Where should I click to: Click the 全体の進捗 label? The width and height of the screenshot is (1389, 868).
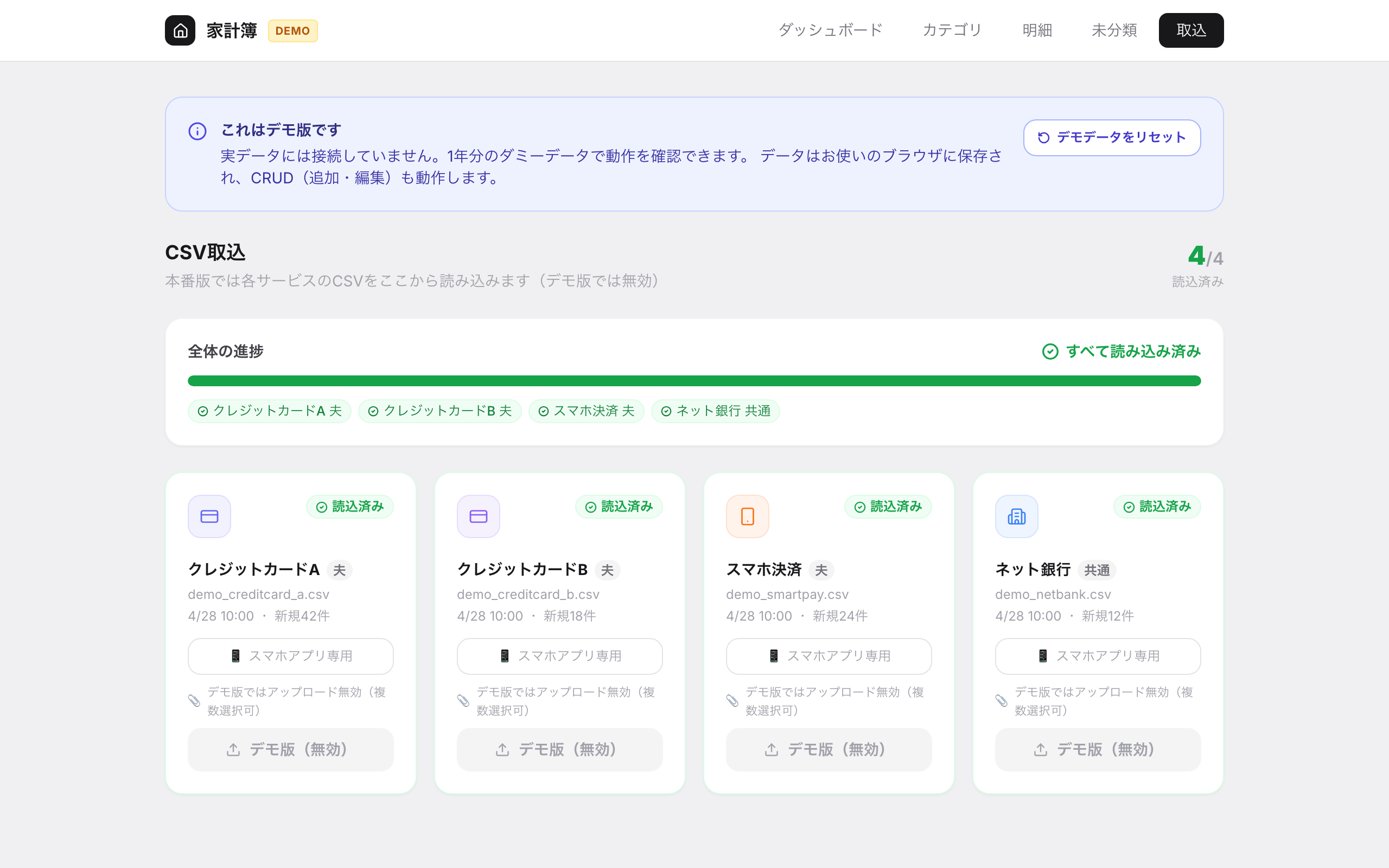pos(226,352)
